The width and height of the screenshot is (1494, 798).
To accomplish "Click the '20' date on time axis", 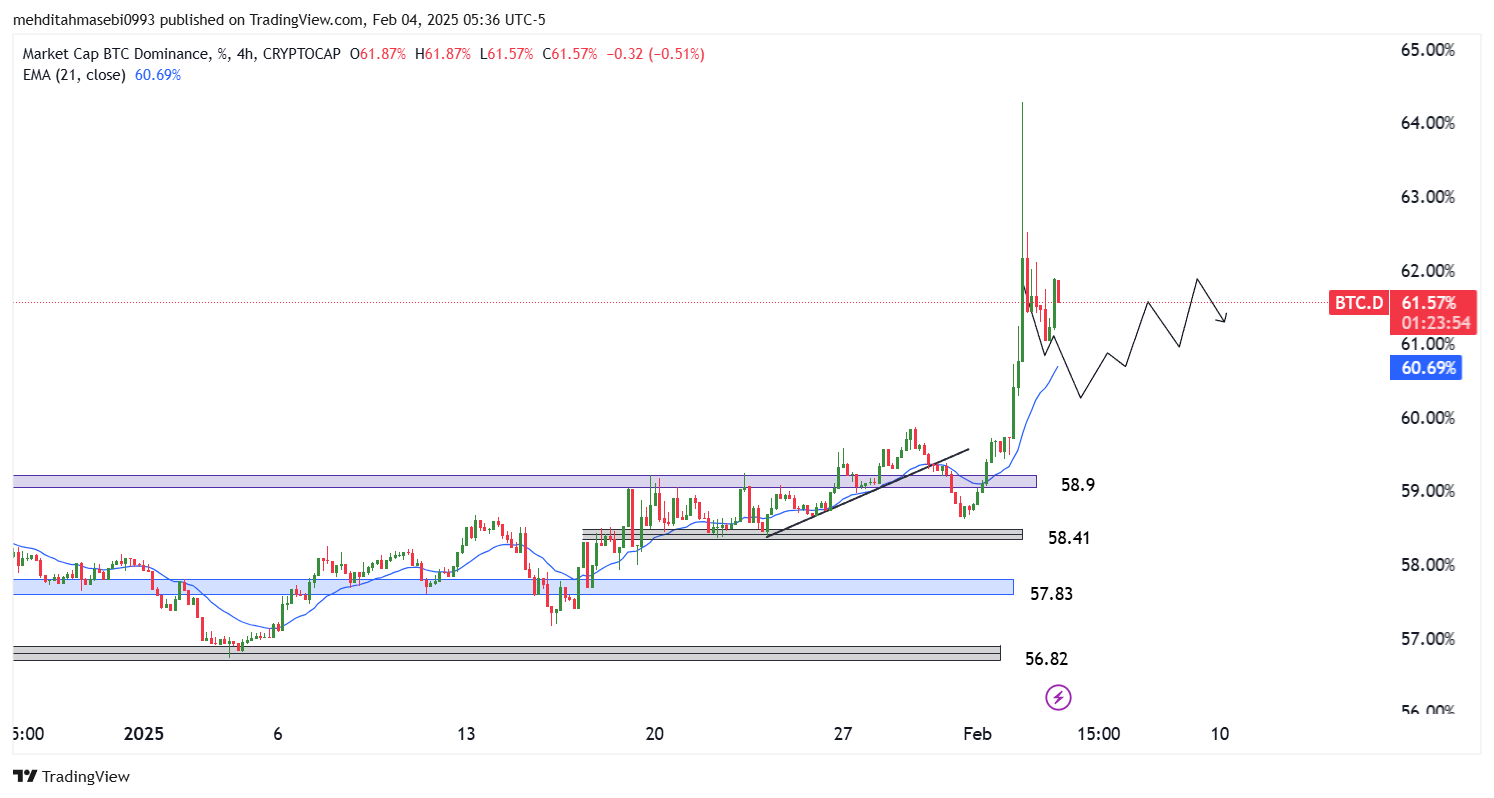I will click(x=655, y=734).
